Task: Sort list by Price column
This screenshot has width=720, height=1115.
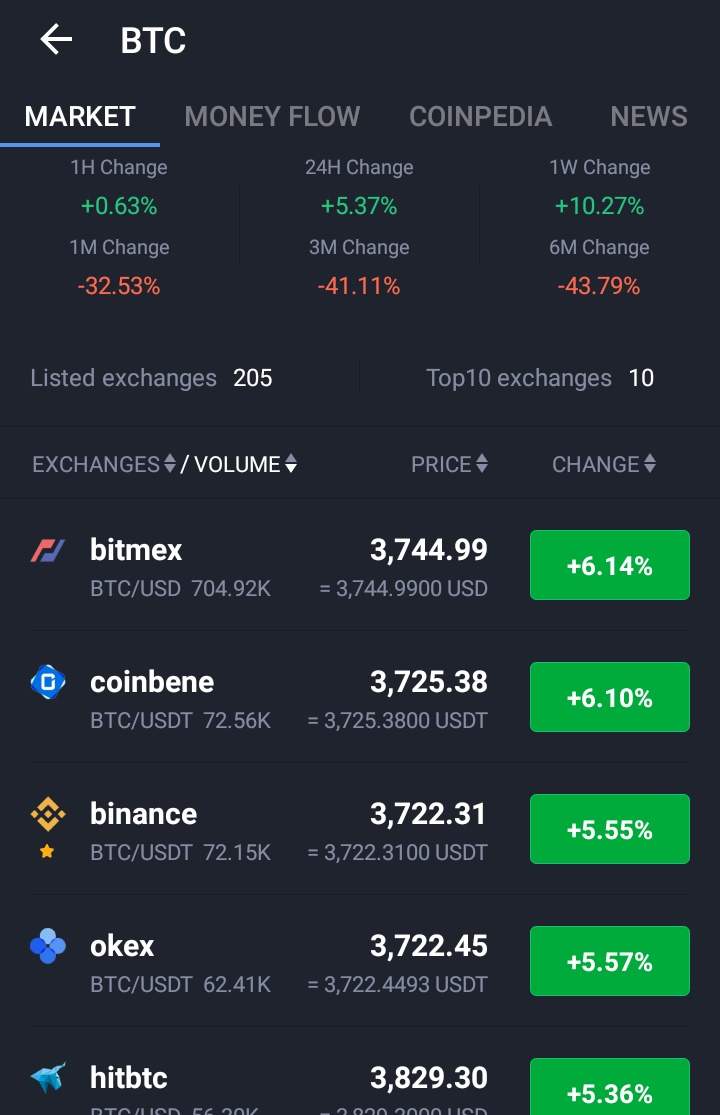Action: pyautogui.click(x=449, y=464)
